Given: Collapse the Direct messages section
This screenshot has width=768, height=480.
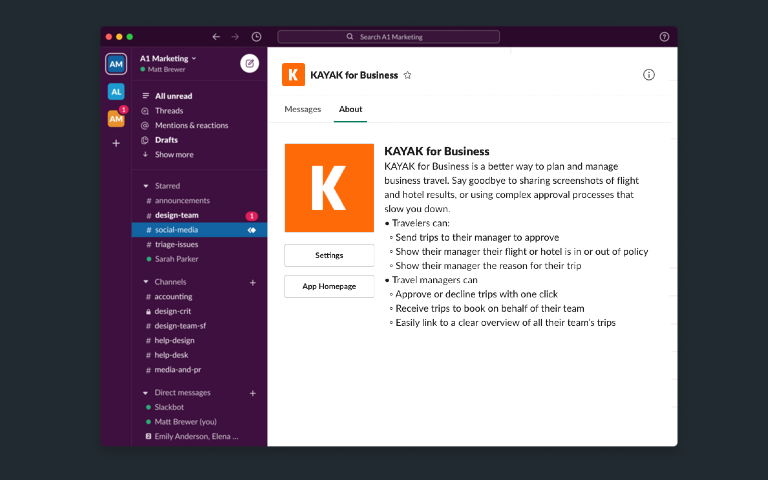Looking at the screenshot, I should pos(145,393).
